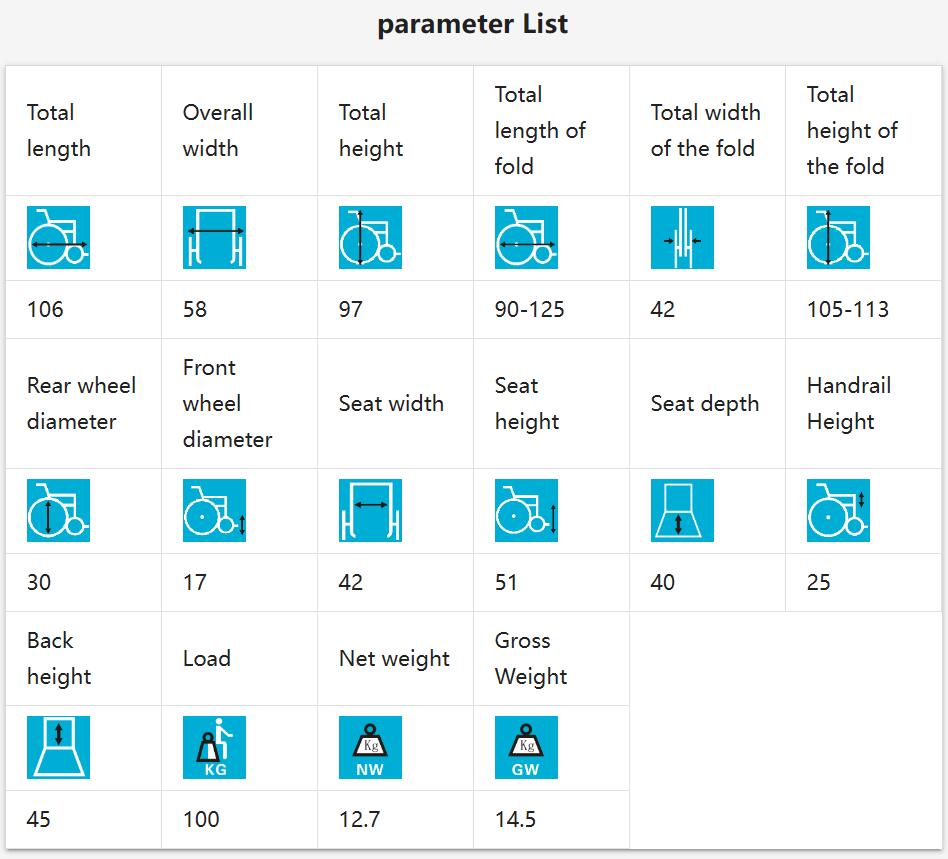The height and width of the screenshot is (859, 948).
Task: Click the Seat width icon
Action: (370, 510)
